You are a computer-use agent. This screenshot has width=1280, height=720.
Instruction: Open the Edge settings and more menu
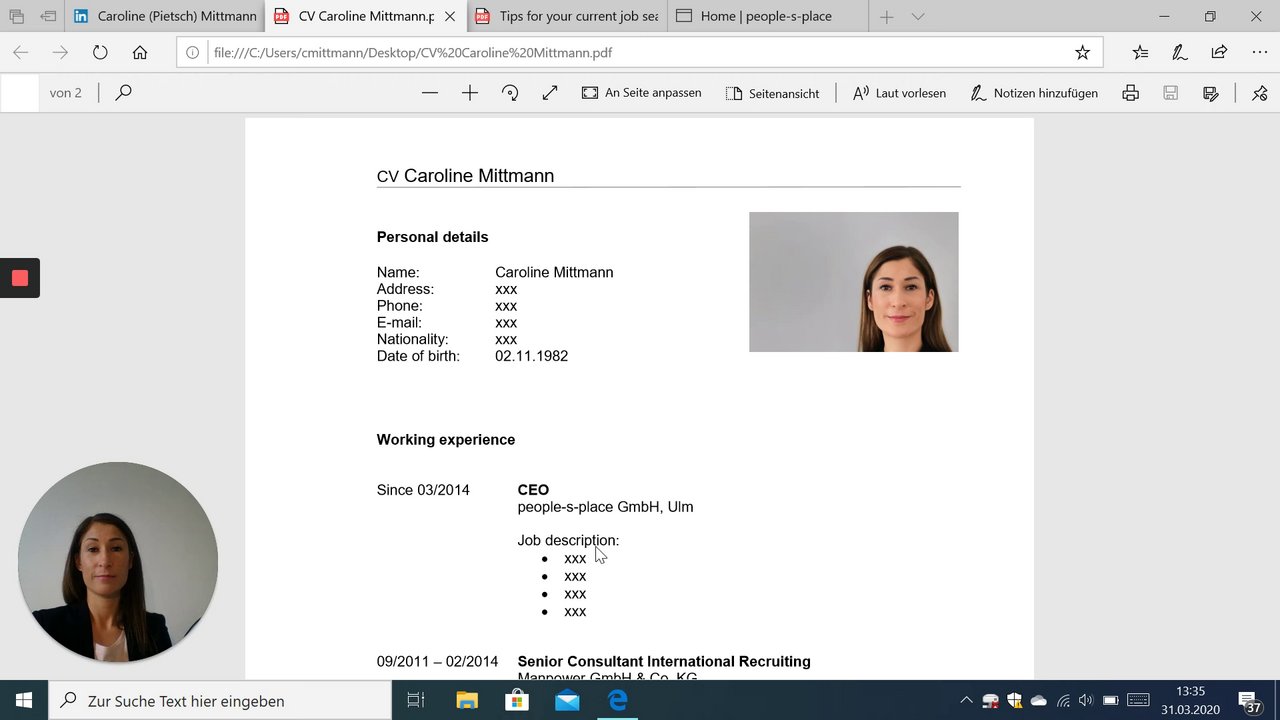point(1259,52)
